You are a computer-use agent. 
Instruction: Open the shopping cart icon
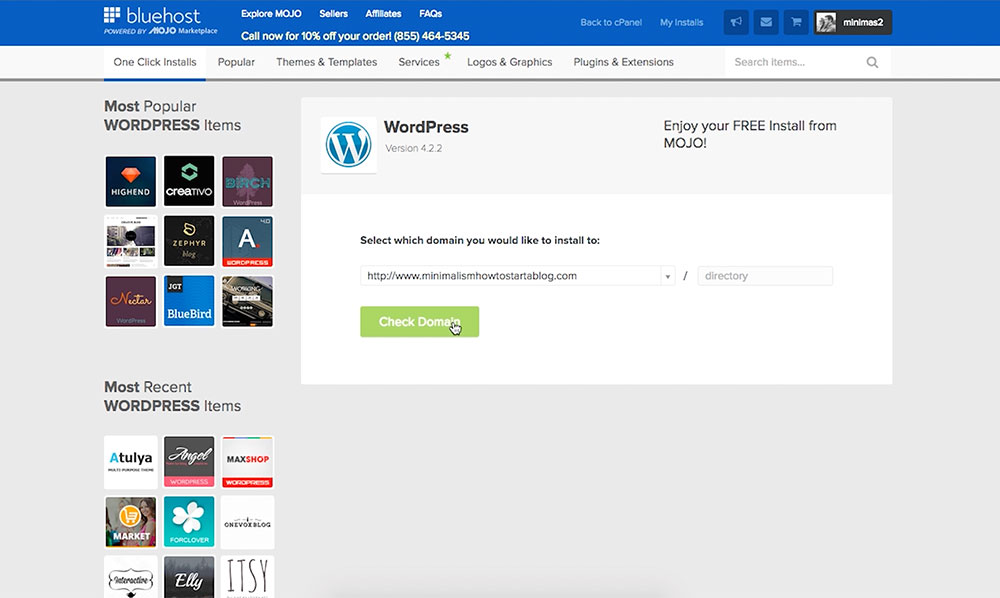(796, 22)
